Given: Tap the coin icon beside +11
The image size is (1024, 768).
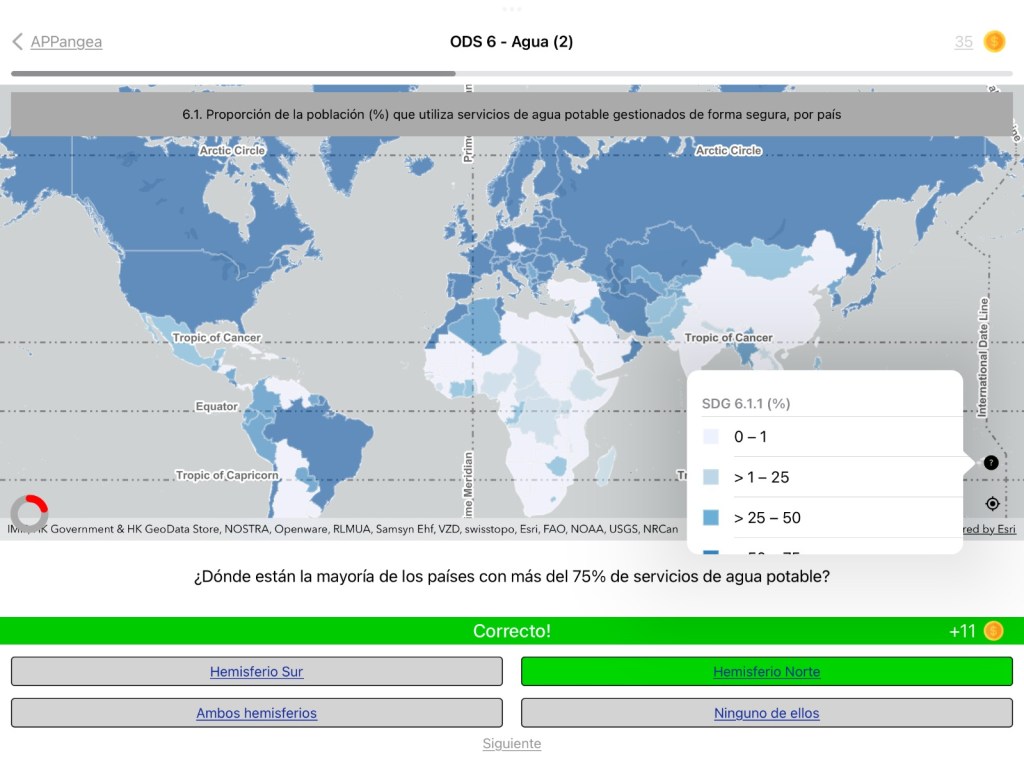Looking at the screenshot, I should [993, 631].
